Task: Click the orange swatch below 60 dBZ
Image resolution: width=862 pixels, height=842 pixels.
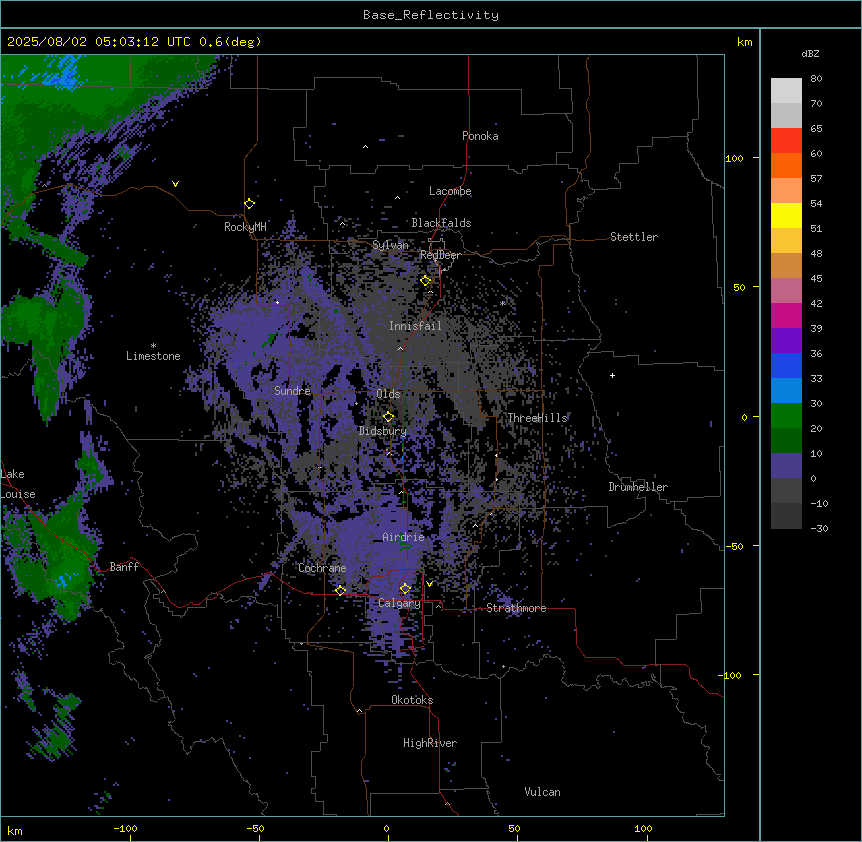Action: 786,165
